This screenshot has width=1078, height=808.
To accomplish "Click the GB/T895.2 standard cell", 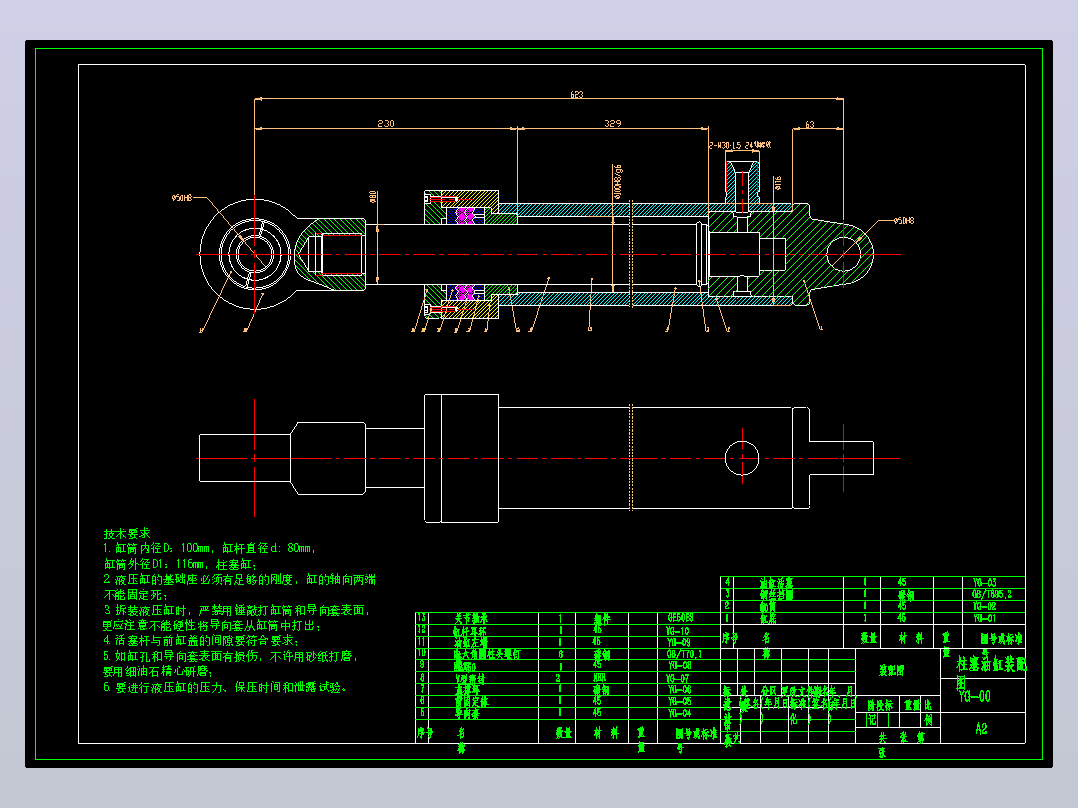I will (991, 594).
